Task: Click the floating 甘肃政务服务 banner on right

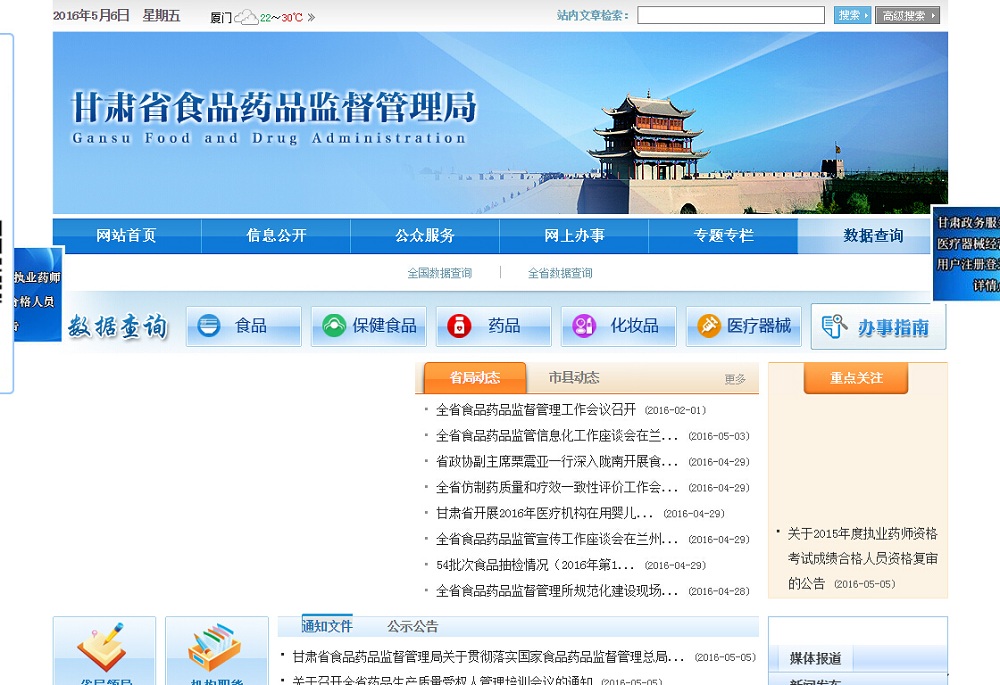Action: (966, 253)
